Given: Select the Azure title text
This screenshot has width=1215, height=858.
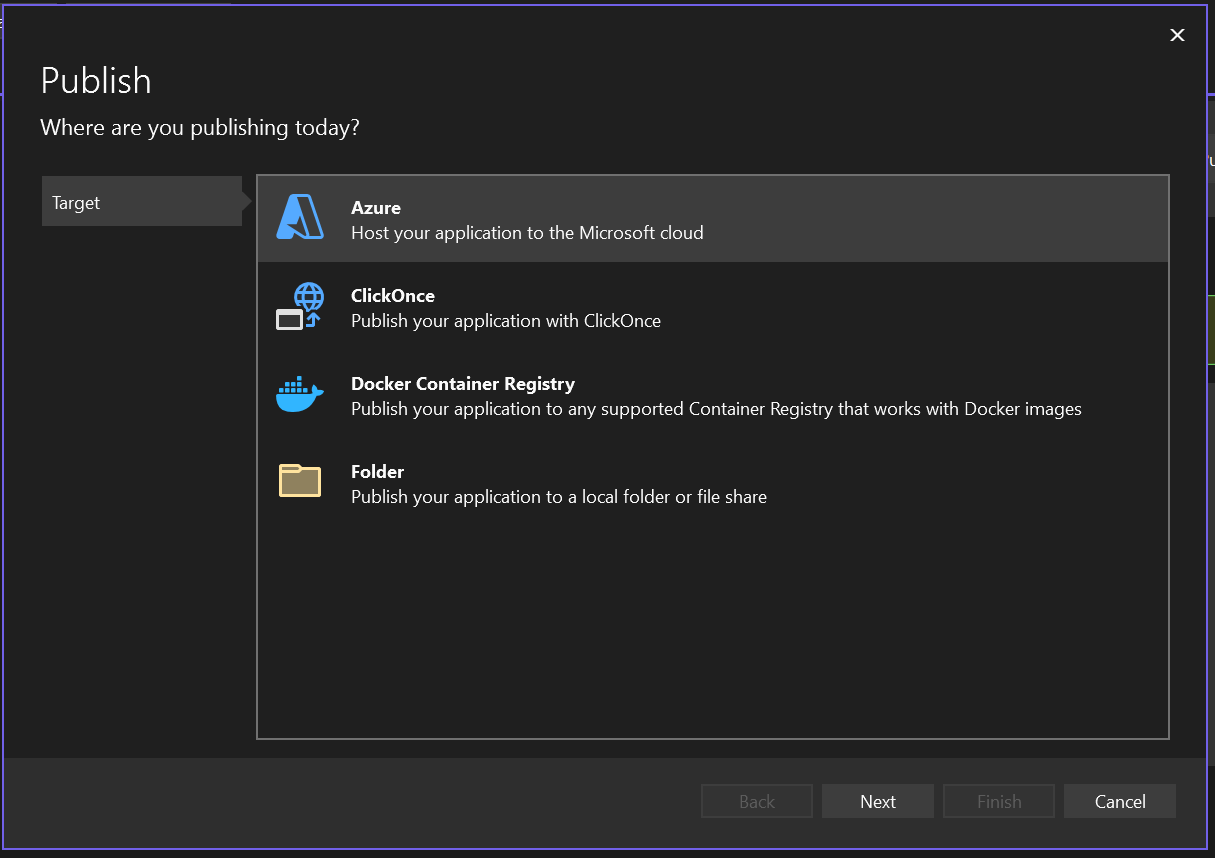Looking at the screenshot, I should tap(376, 208).
